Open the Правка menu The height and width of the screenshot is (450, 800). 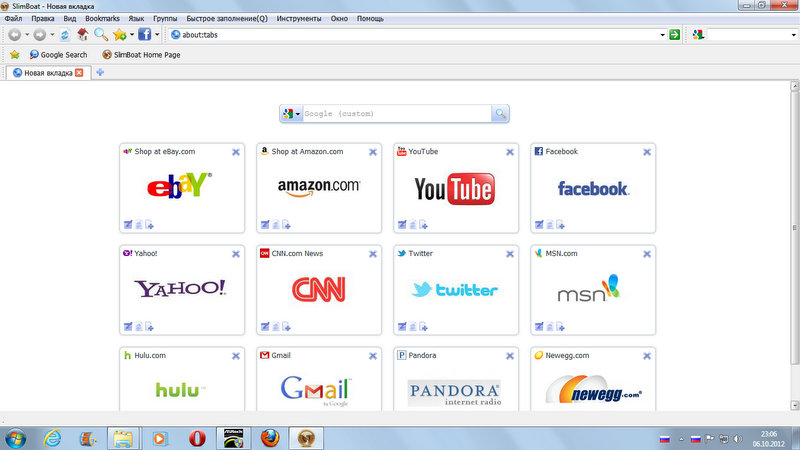(x=43, y=18)
